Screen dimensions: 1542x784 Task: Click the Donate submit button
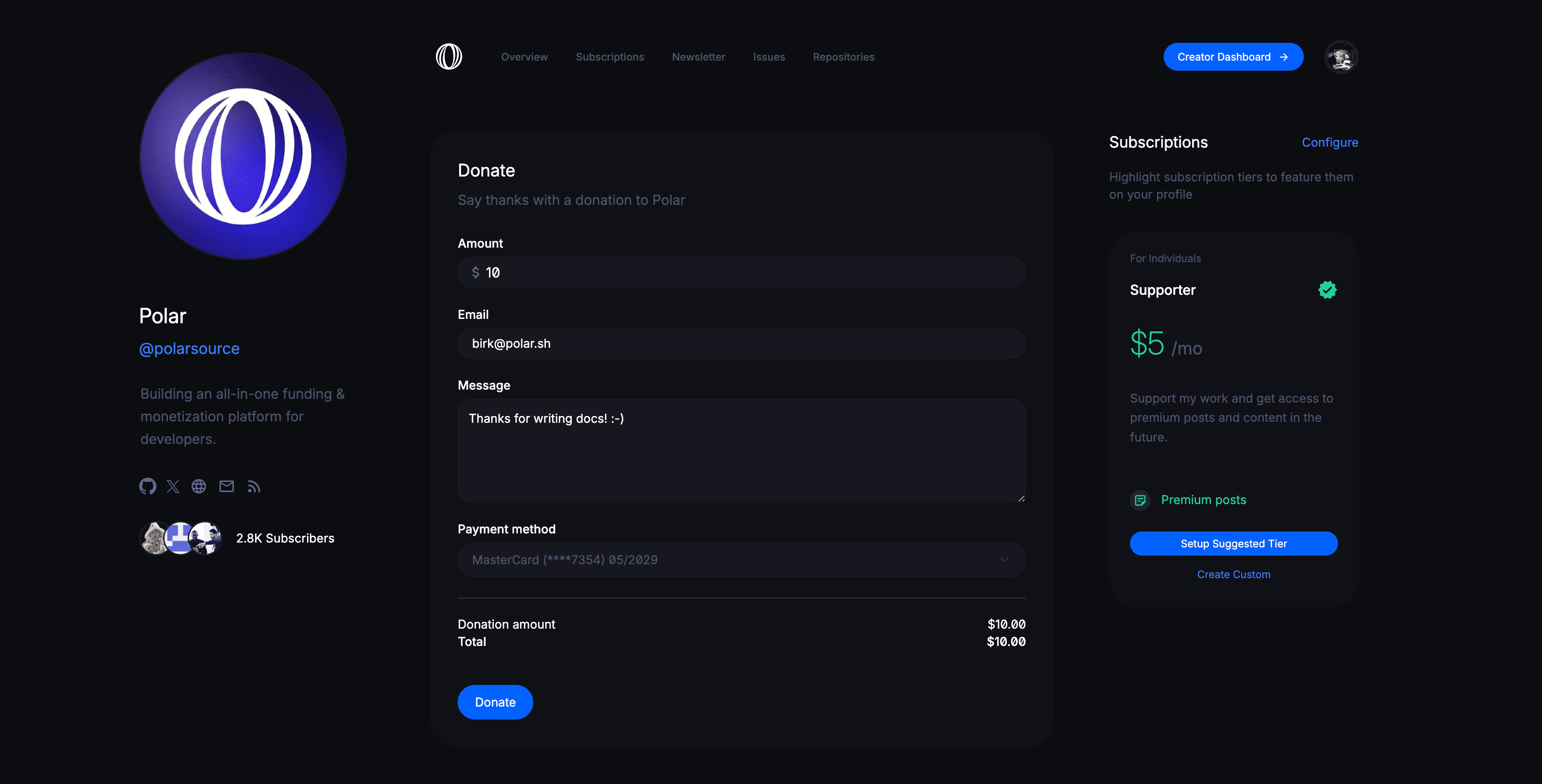(x=495, y=701)
